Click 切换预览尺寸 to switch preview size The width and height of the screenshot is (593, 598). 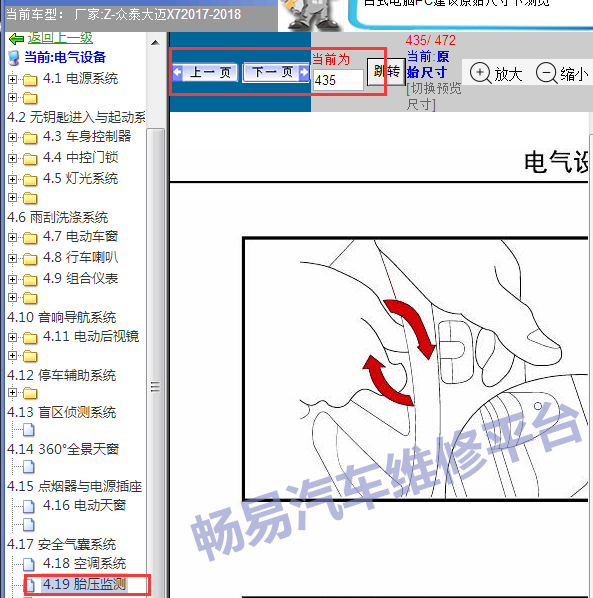pos(434,96)
